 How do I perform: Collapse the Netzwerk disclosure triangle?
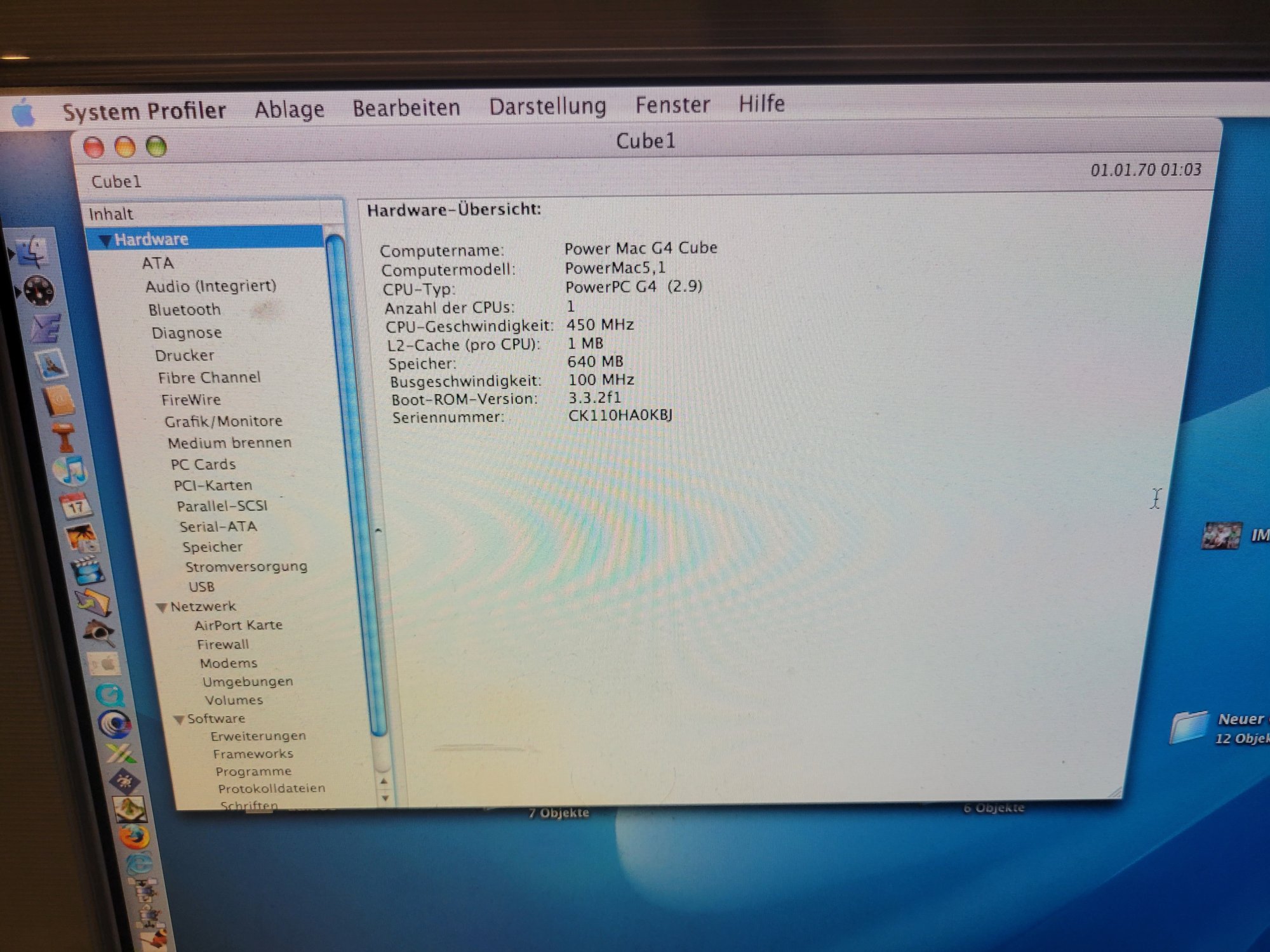click(162, 607)
